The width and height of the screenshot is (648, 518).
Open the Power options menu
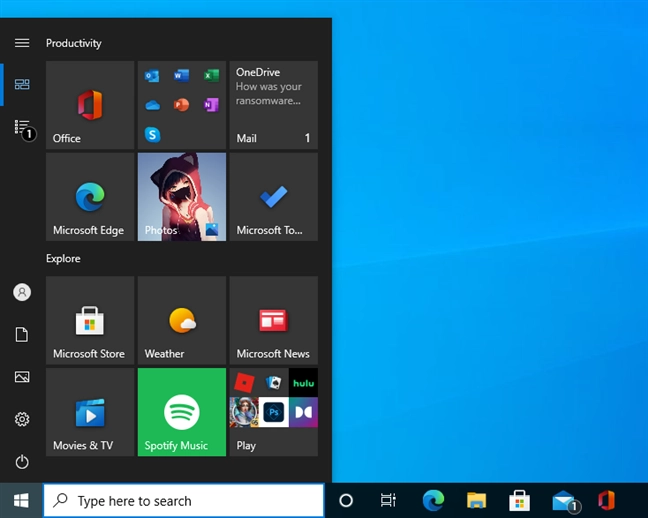point(22,462)
